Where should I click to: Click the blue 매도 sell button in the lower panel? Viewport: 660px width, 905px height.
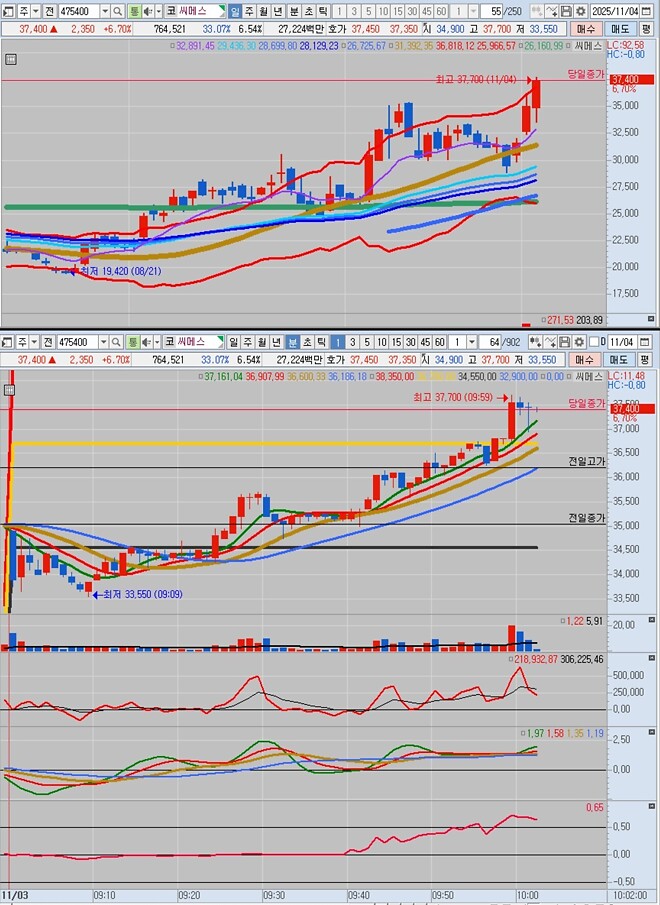point(618,360)
